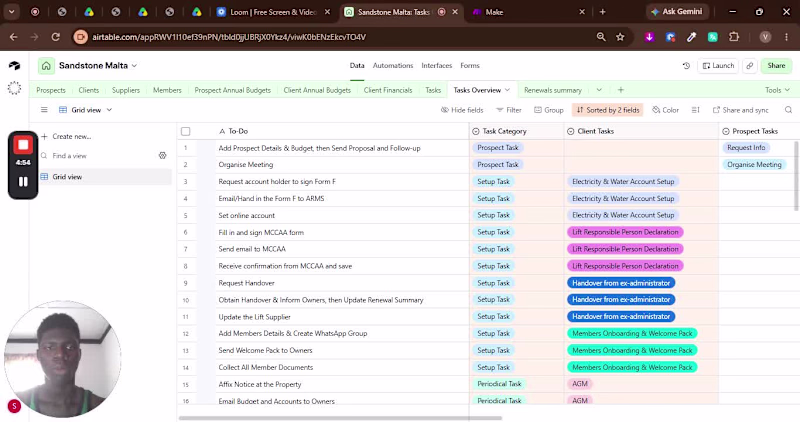Click the browser address bar URL
This screenshot has width=800, height=422.
tap(229, 37)
